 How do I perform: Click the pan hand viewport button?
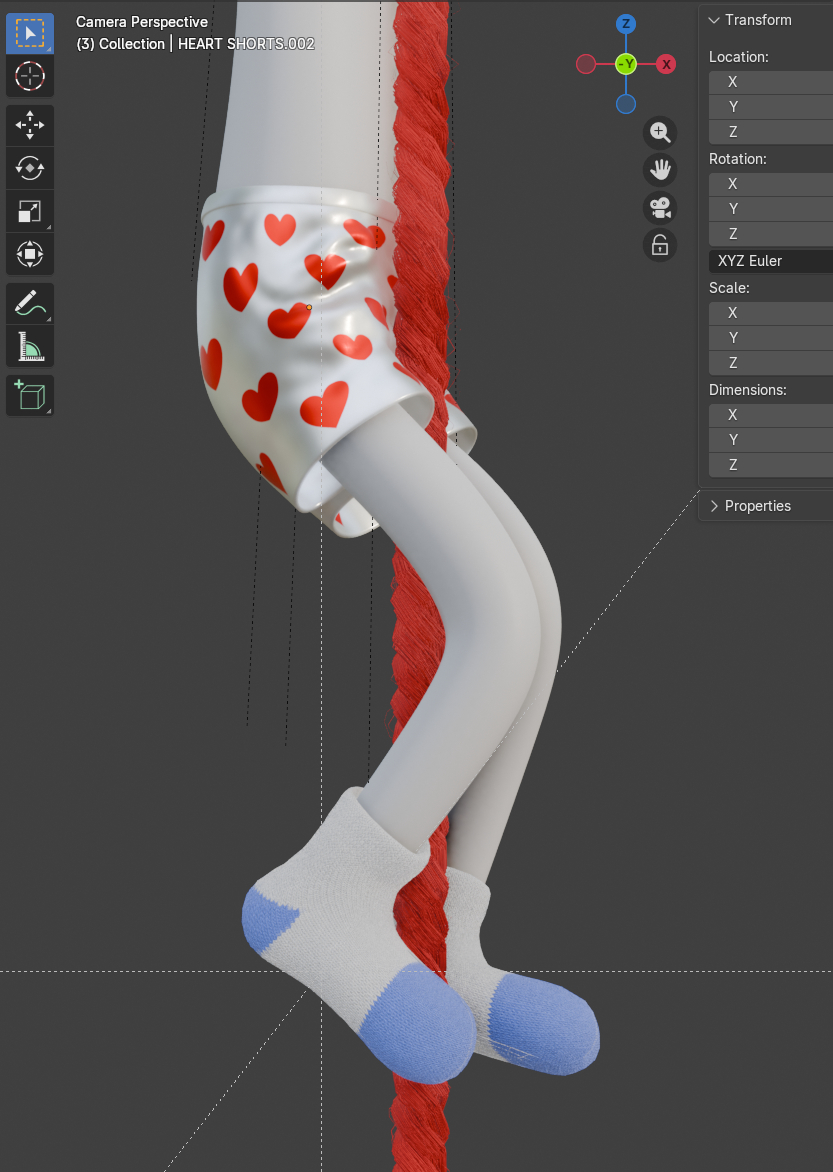[x=660, y=170]
